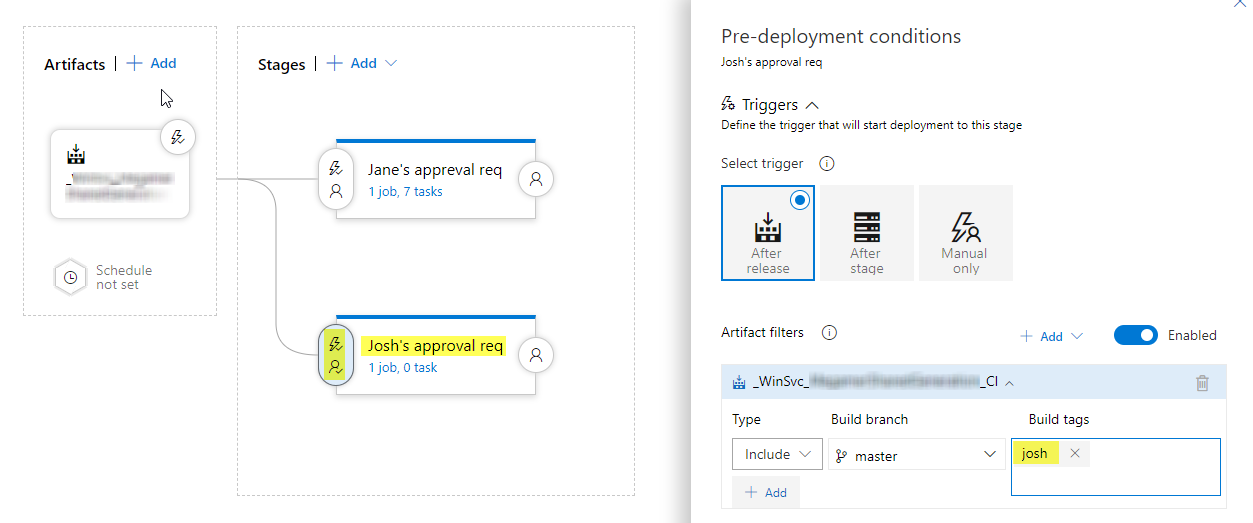Click the artifact continuous deployment trigger icon

(178, 138)
